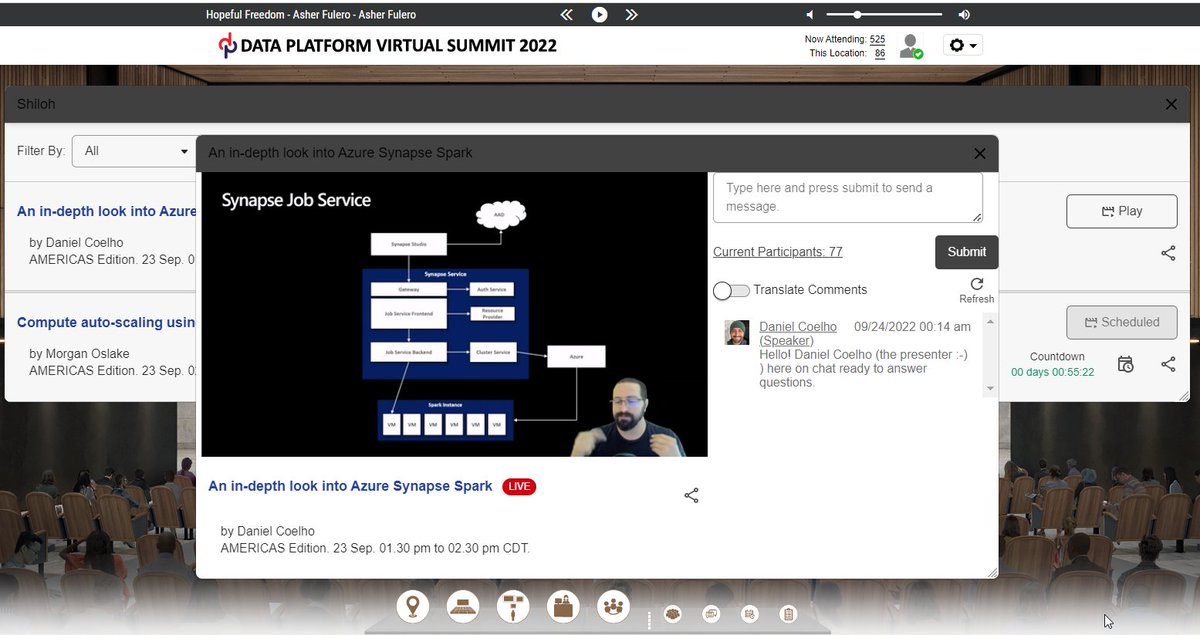This screenshot has width=1200, height=635.
Task: Refresh the chat comments
Action: (x=977, y=291)
